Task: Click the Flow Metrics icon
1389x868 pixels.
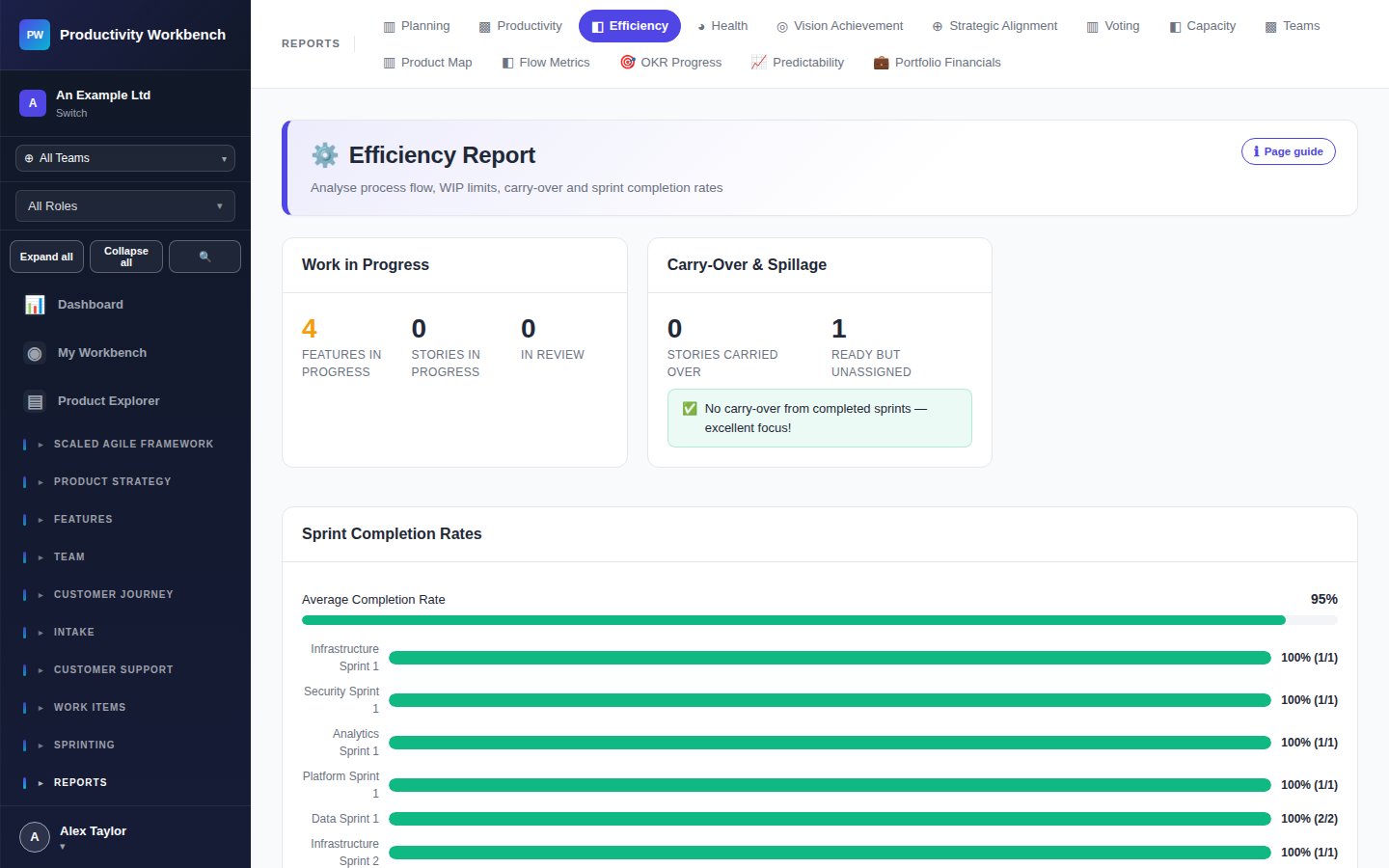Action: (x=507, y=63)
